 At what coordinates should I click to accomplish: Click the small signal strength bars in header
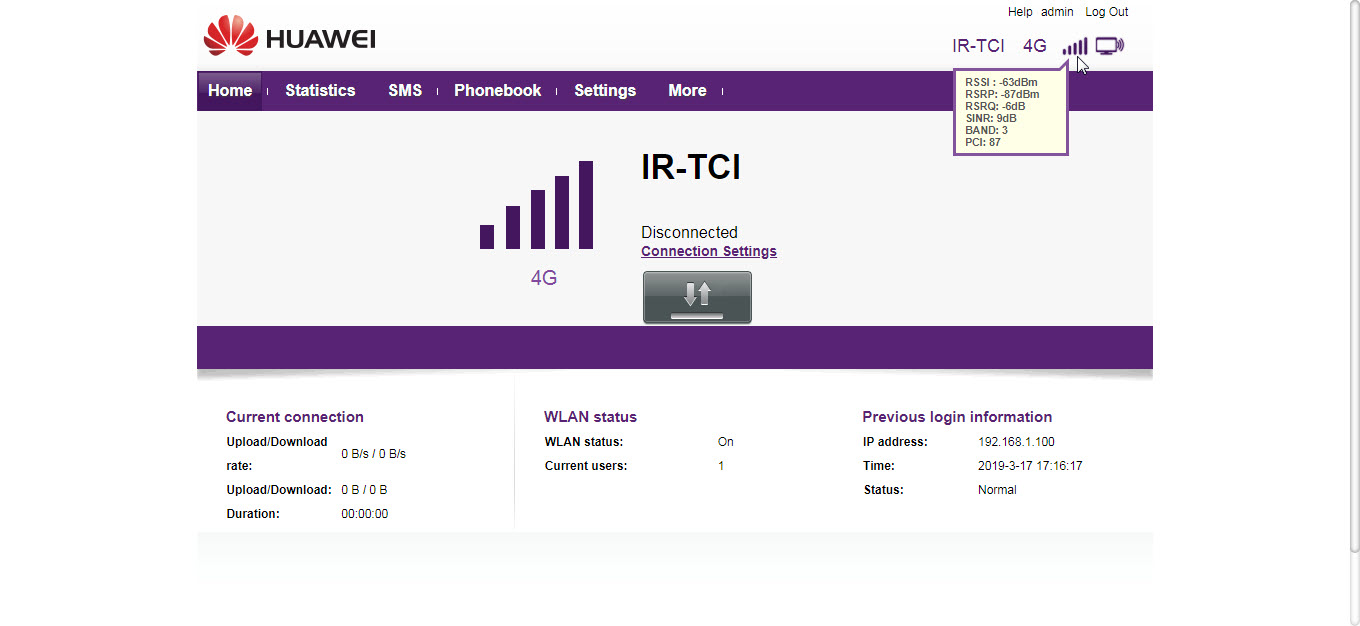click(1075, 46)
